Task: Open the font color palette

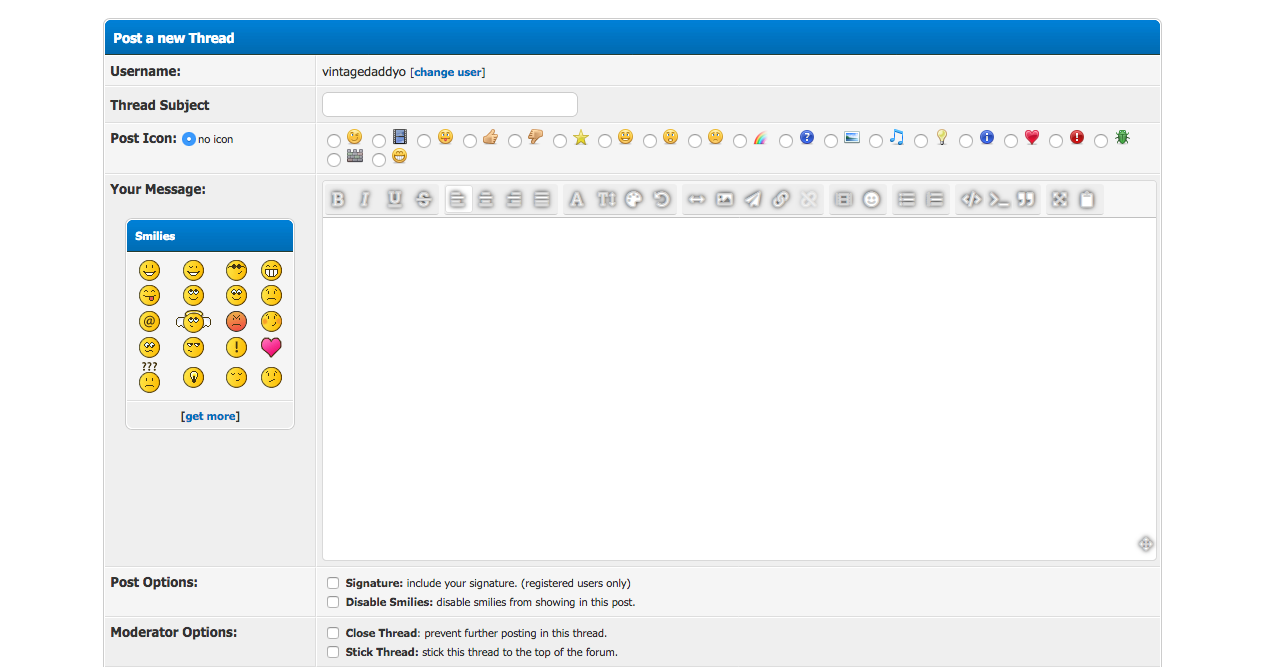Action: (633, 199)
